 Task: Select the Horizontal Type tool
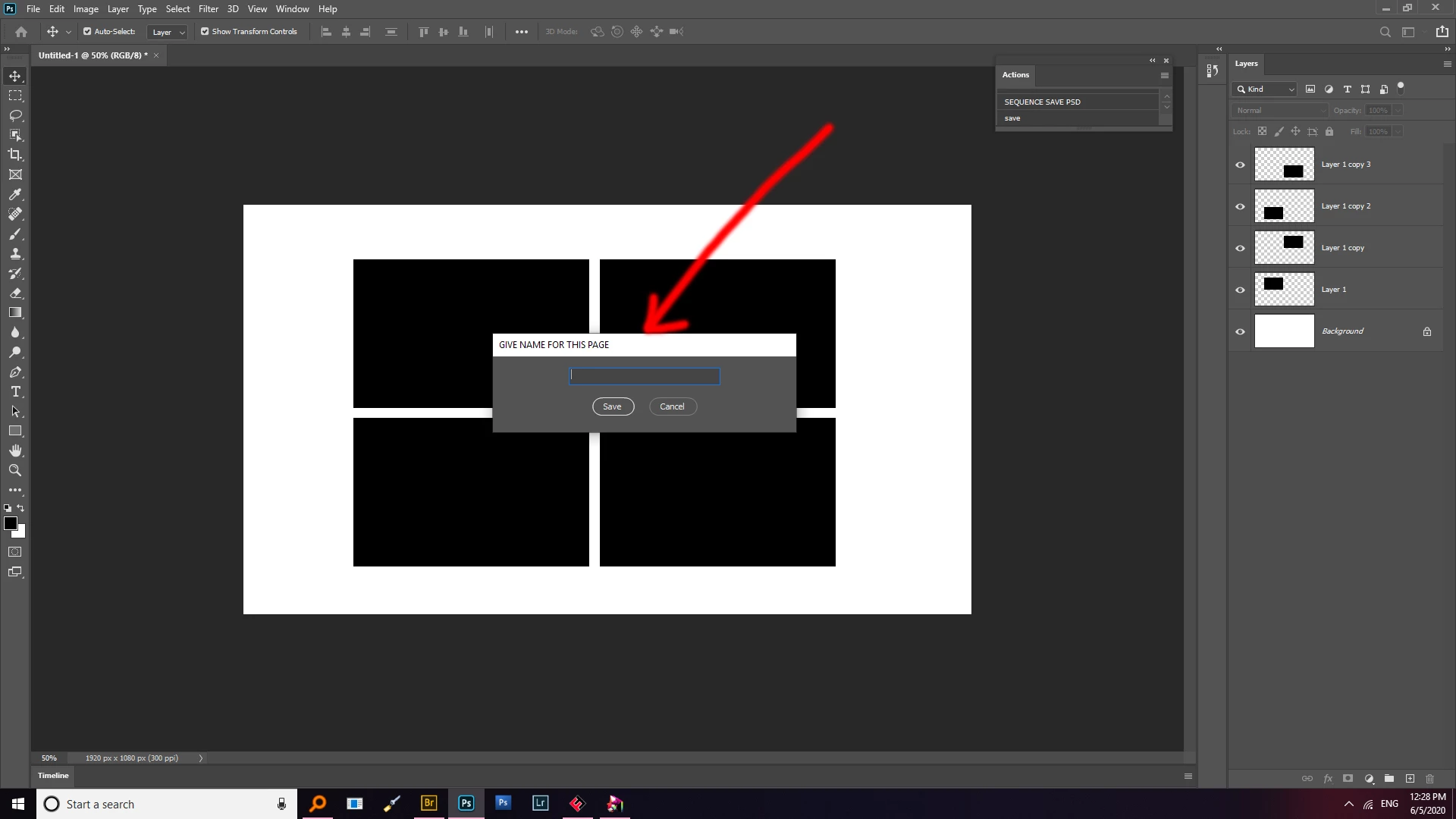15,391
